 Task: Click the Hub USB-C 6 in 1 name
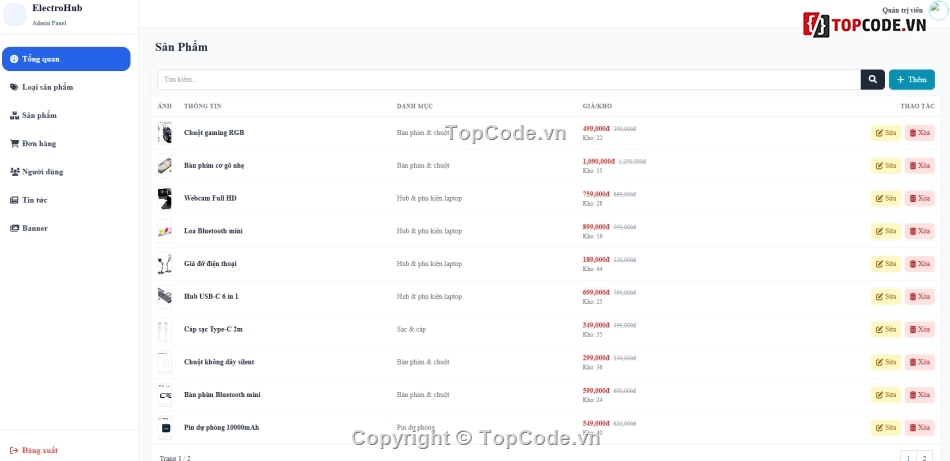coord(211,296)
